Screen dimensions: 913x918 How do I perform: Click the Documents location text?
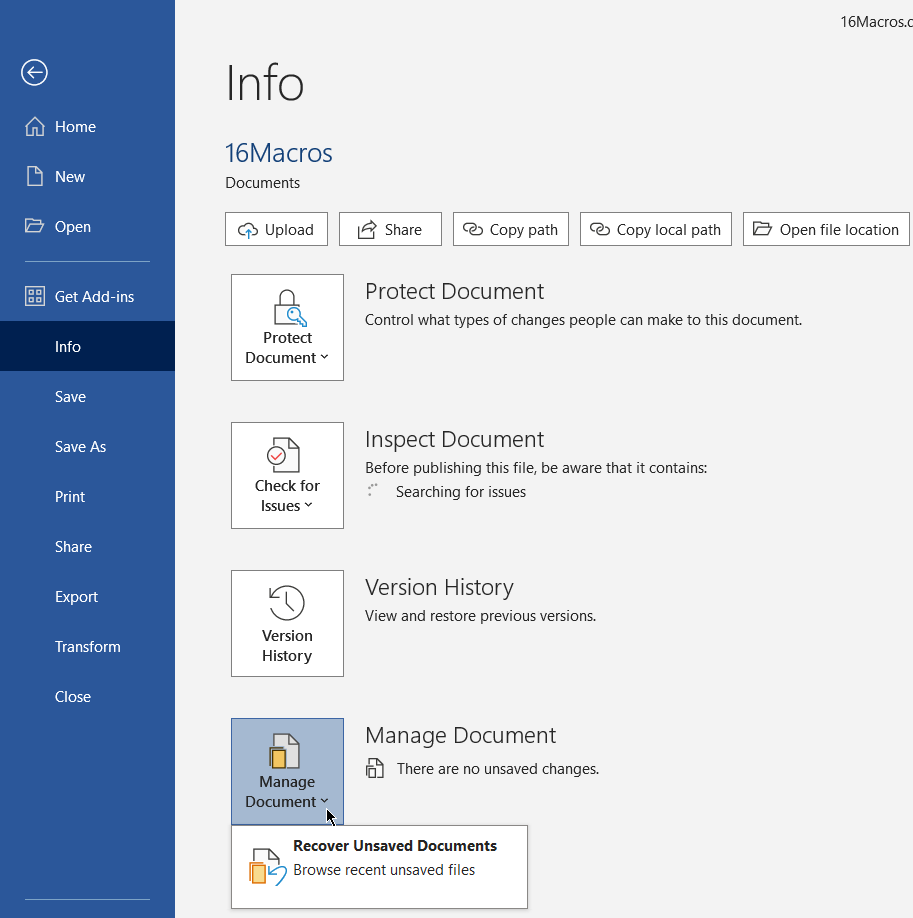262,183
